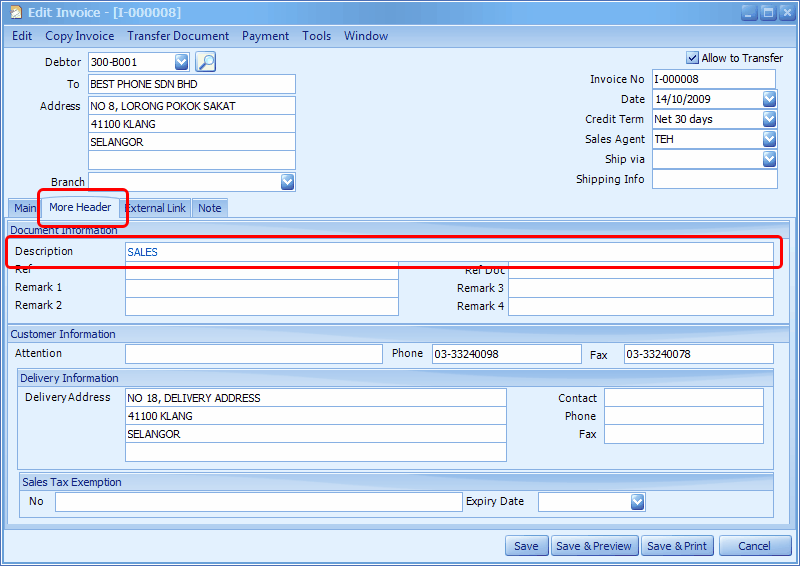Click the debtor search magnifier icon

pos(206,62)
